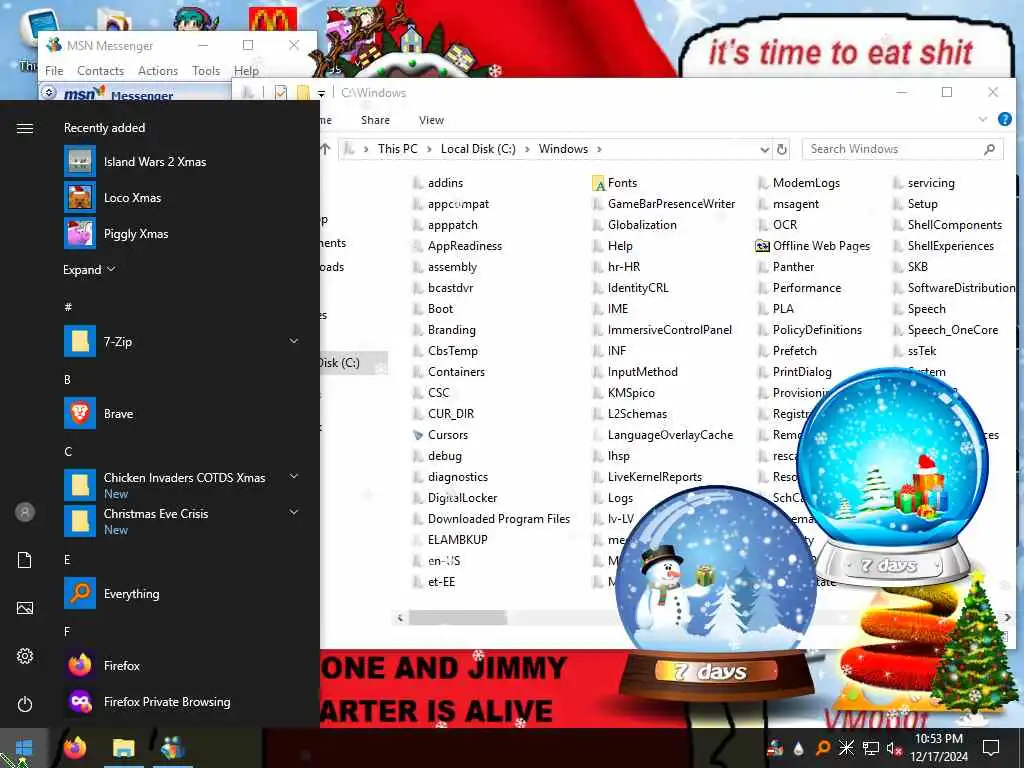Click Local Disk (C:) breadcrumb
This screenshot has height=768, width=1024.
[478, 149]
